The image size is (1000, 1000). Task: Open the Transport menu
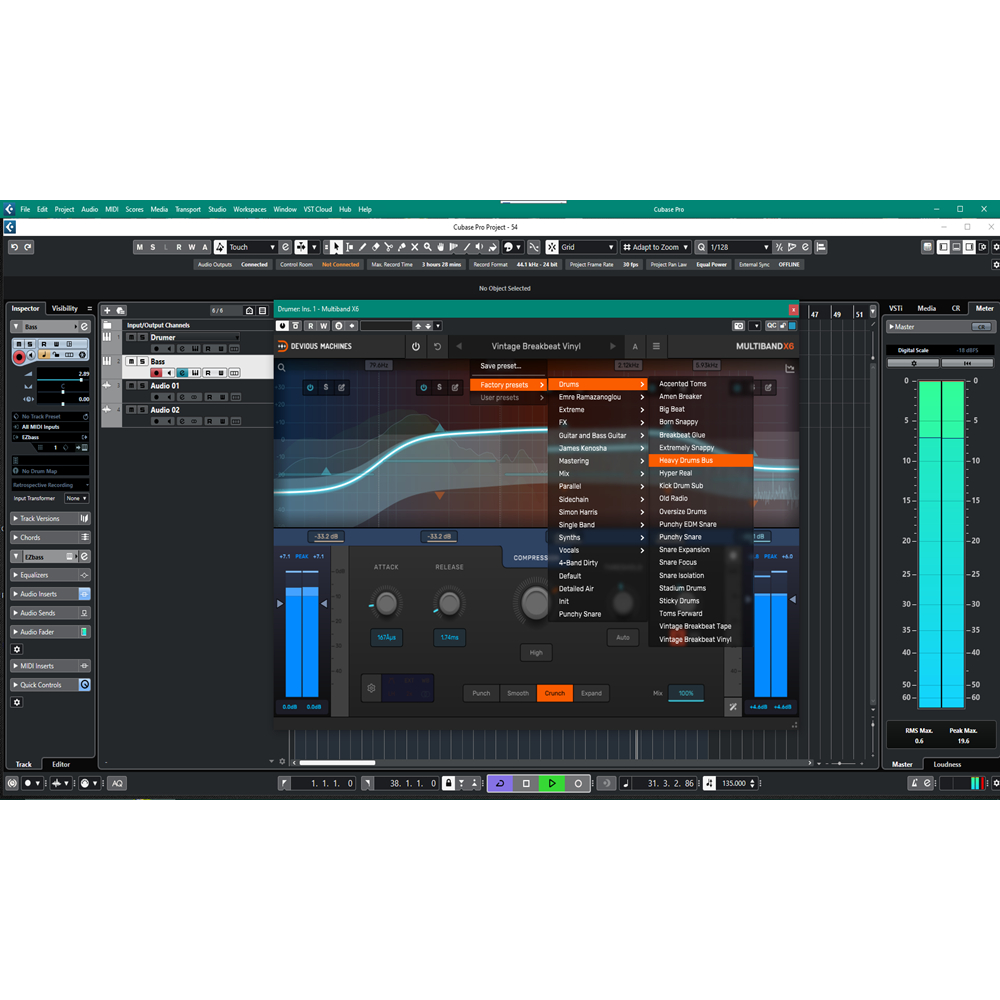coord(188,209)
